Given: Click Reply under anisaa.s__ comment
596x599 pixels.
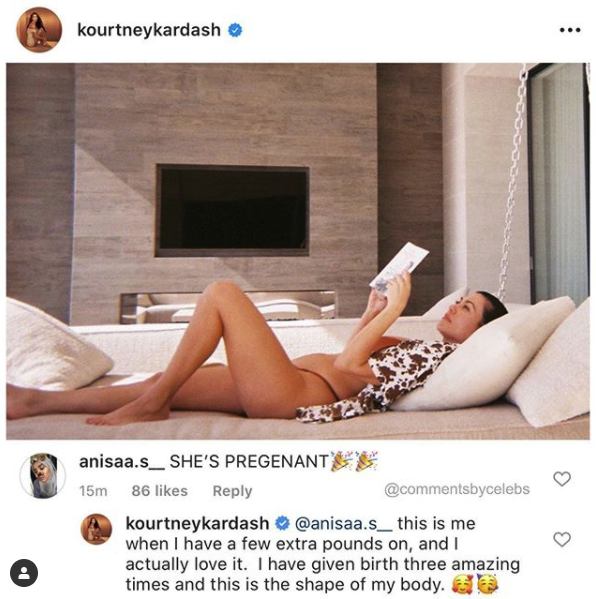Looking at the screenshot, I should coord(232,491).
